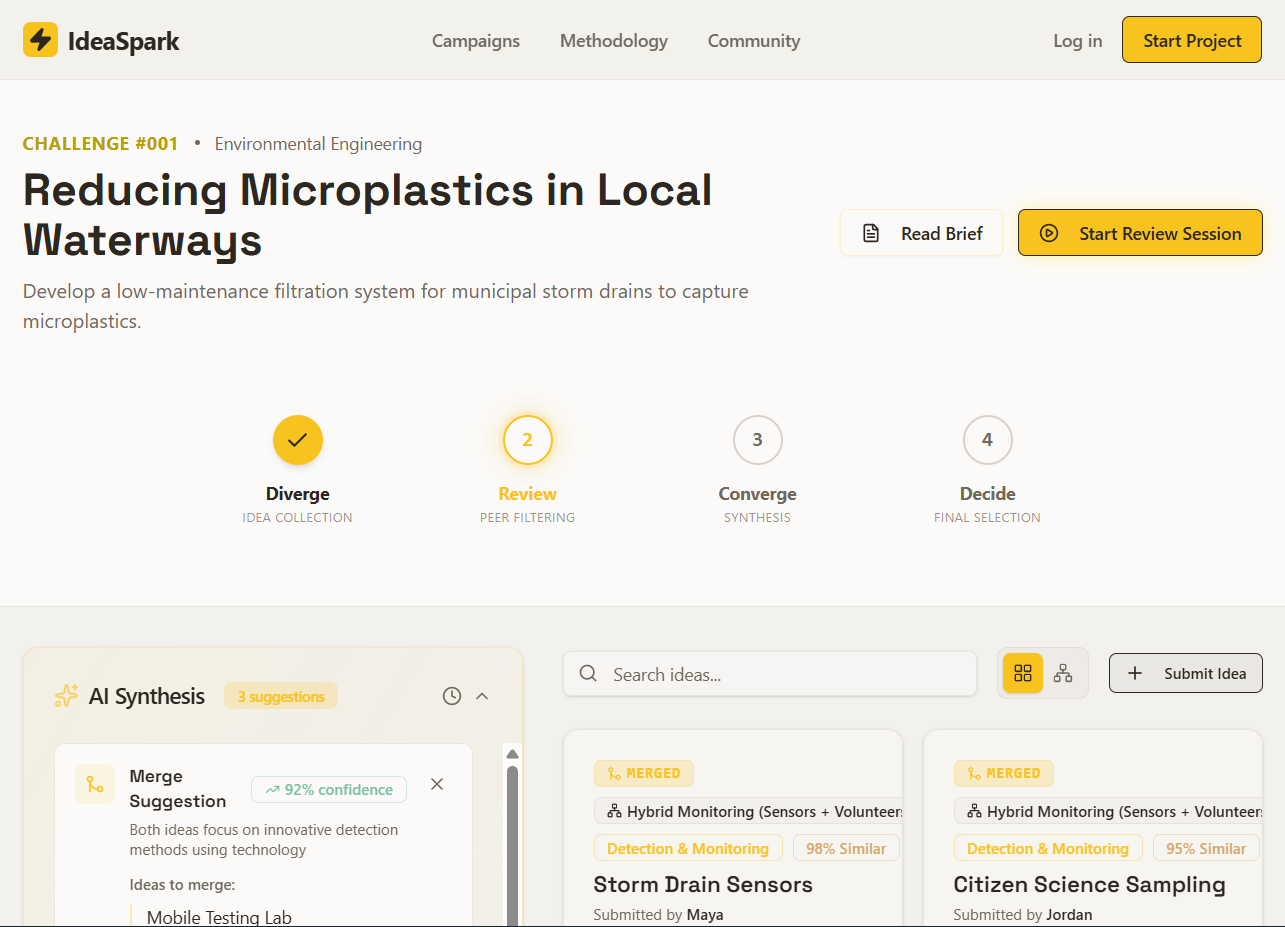Image resolution: width=1285 pixels, height=927 pixels.
Task: Click the IdeaSpark lightning bolt logo
Action: (x=40, y=40)
